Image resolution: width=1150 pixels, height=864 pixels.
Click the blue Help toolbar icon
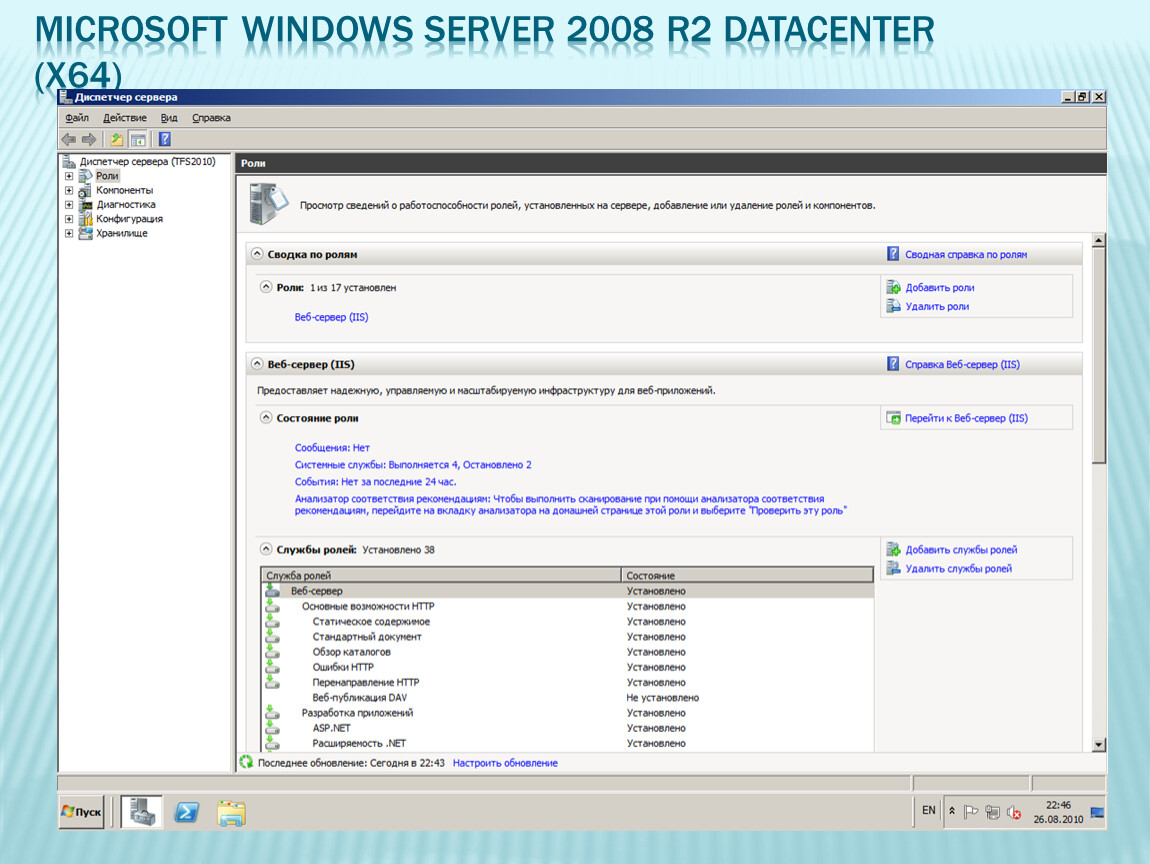click(x=165, y=139)
